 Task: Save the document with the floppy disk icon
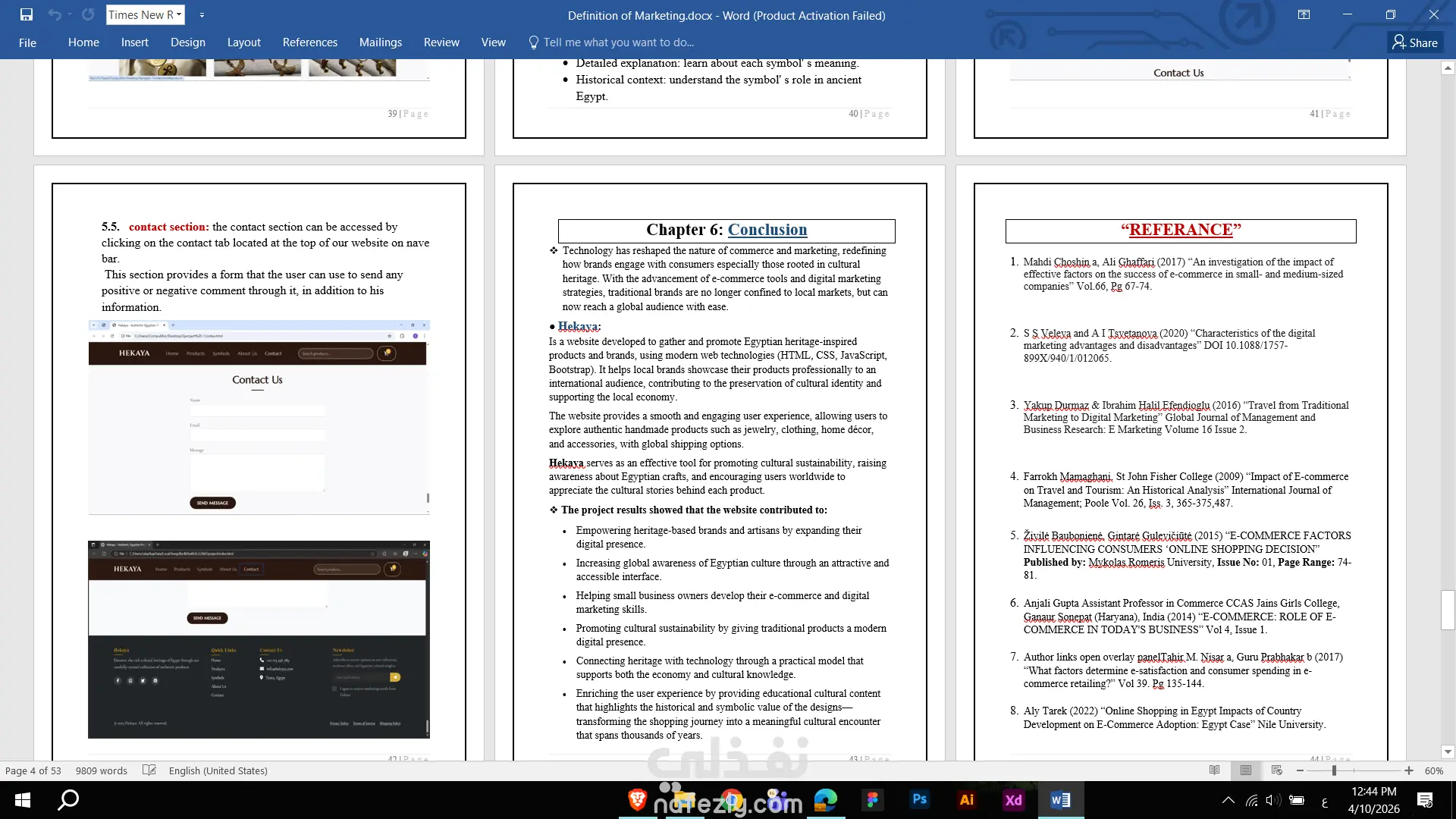tap(27, 14)
